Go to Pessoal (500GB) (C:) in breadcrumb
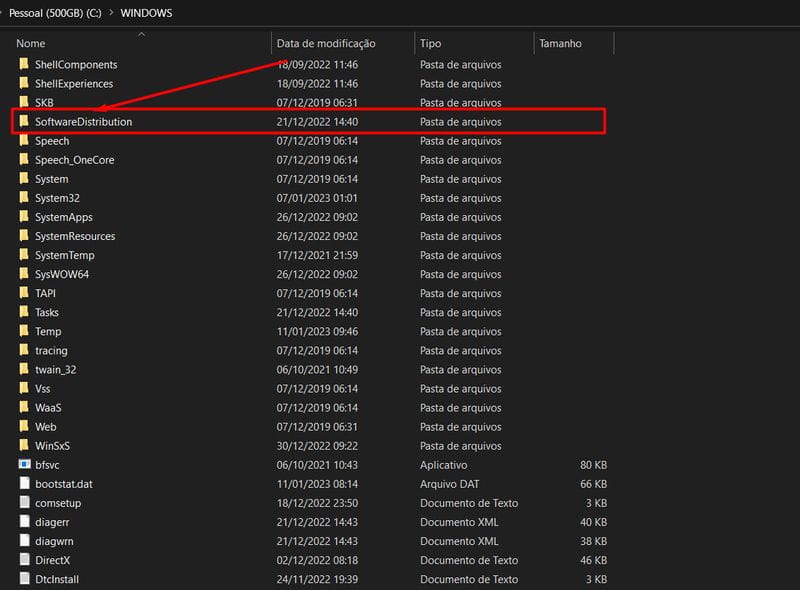The height and width of the screenshot is (590, 800). pos(55,13)
